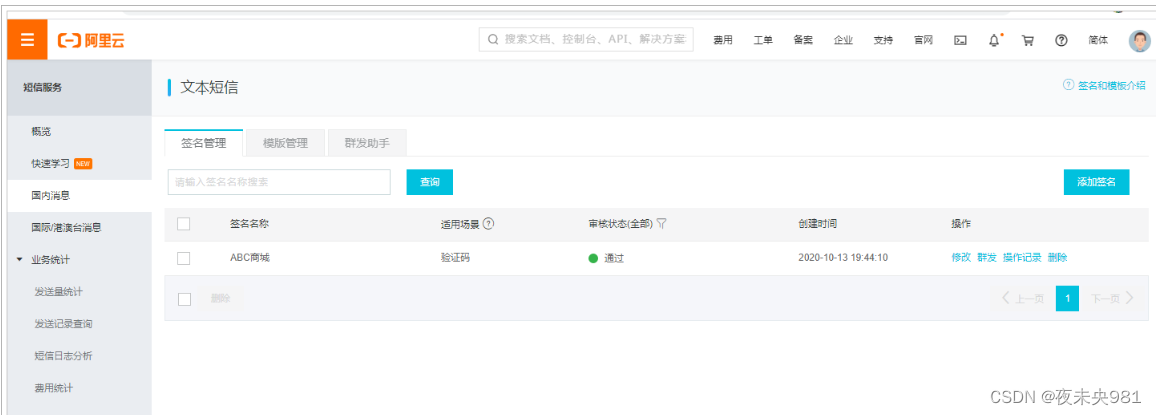The image size is (1156, 415).
Task: Click the 验证码 scenario cell
Action: (x=456, y=258)
